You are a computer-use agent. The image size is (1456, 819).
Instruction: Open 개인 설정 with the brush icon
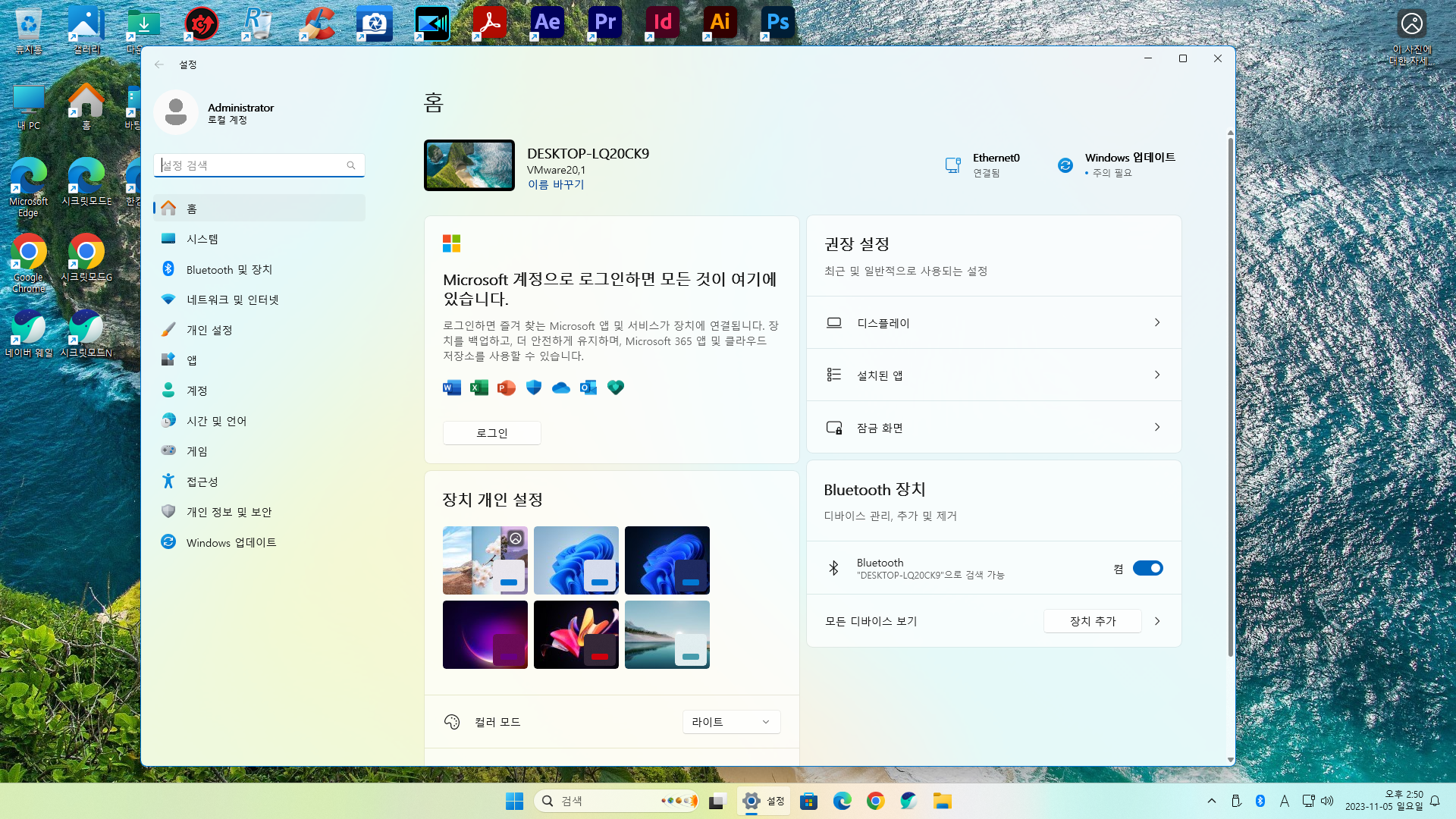(209, 330)
